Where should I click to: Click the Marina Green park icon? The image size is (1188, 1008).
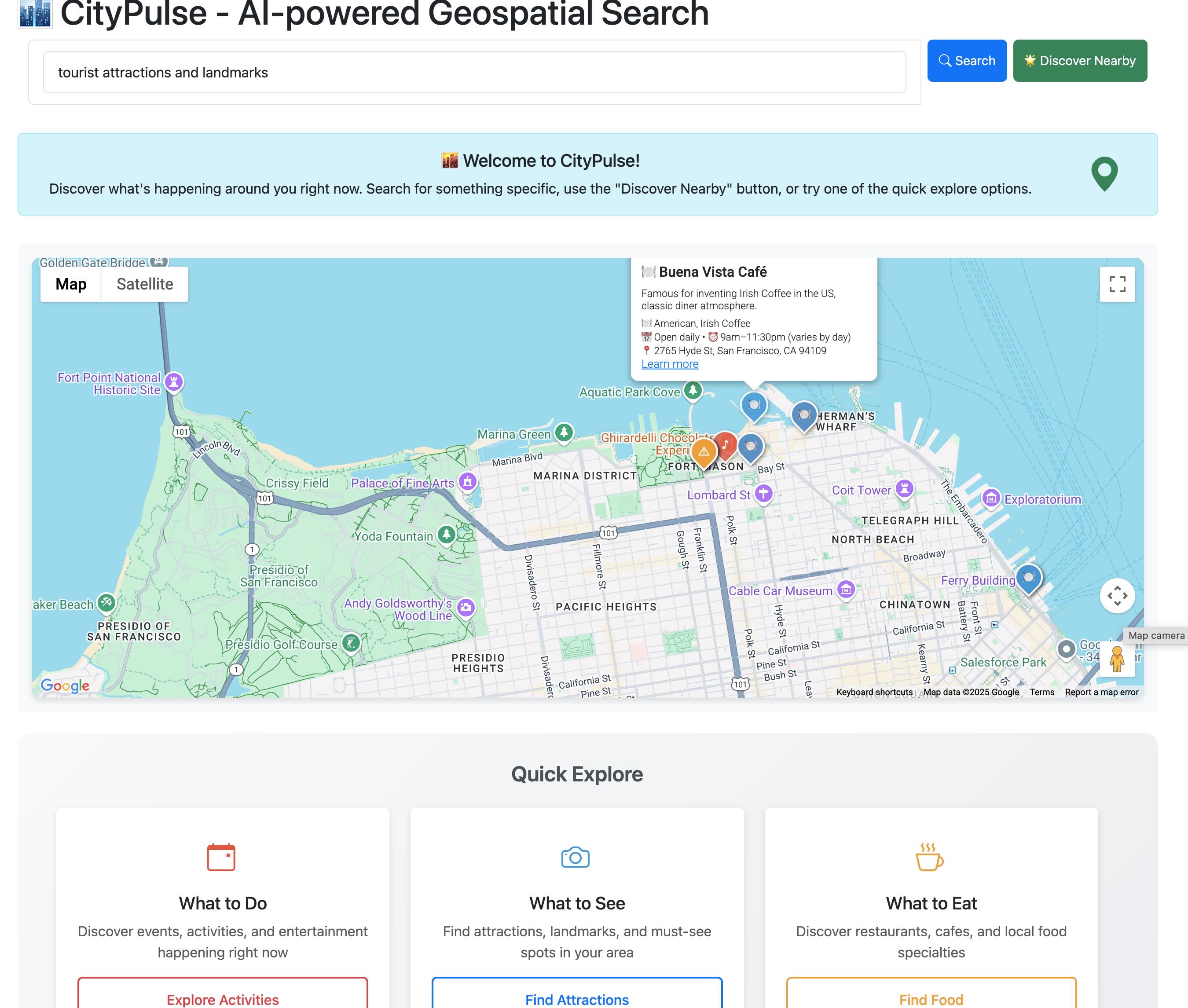[x=564, y=433]
